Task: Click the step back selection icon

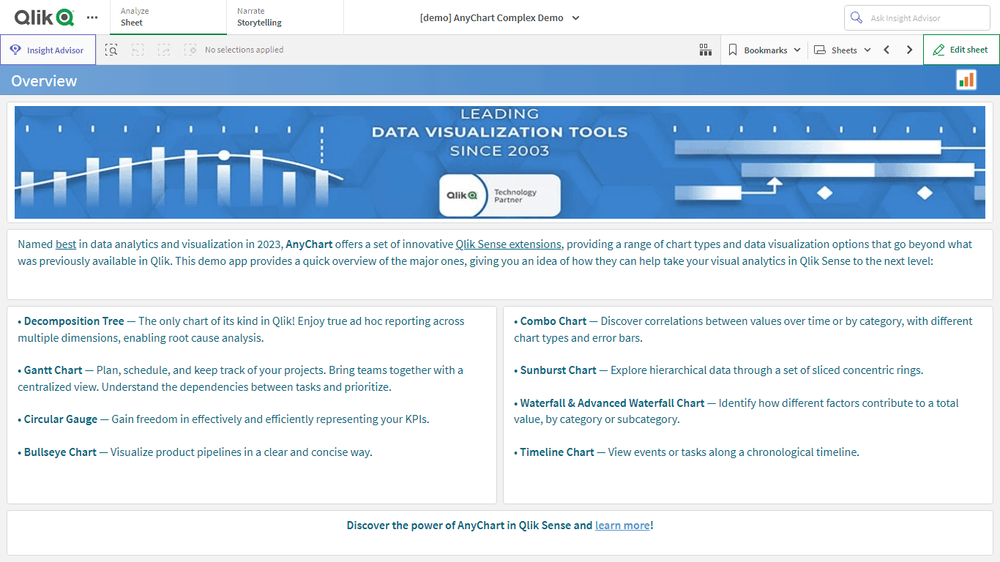Action: pos(138,50)
